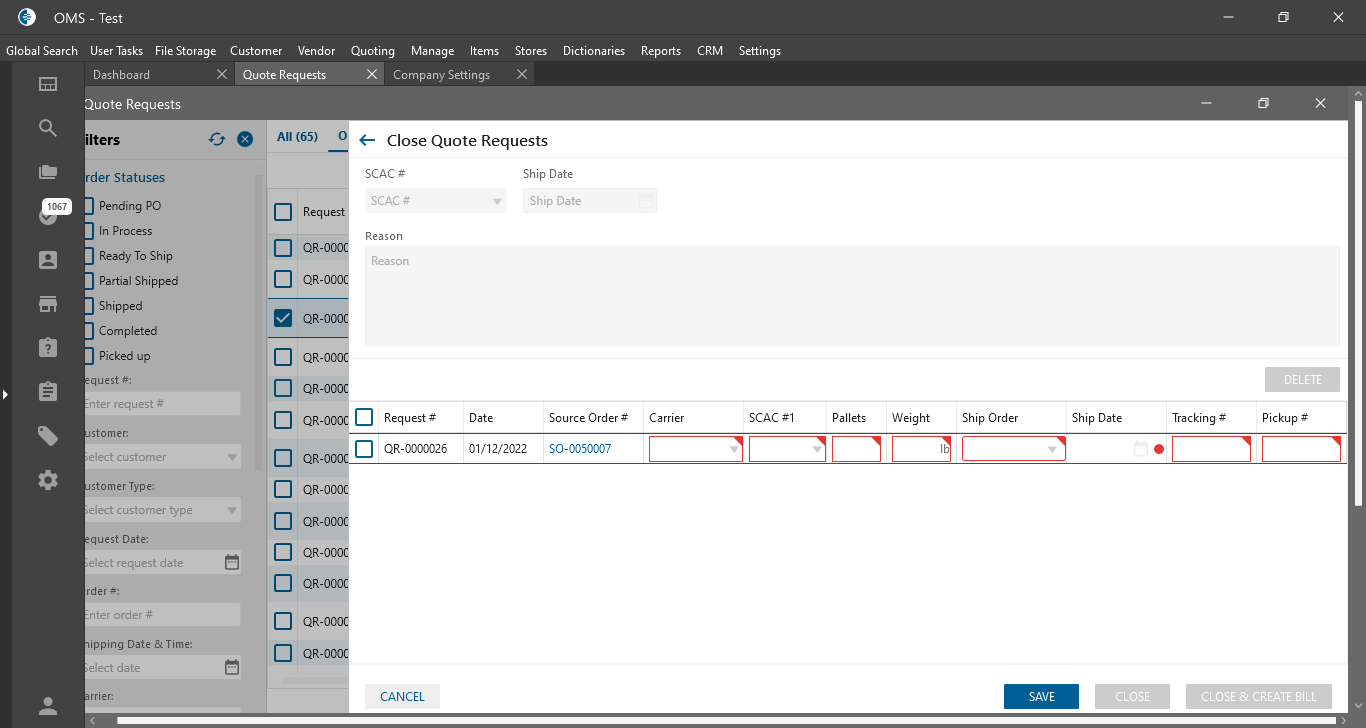Enable the Pending PO status filter
Image resolution: width=1366 pixels, height=728 pixels.
pyautogui.click(x=88, y=206)
